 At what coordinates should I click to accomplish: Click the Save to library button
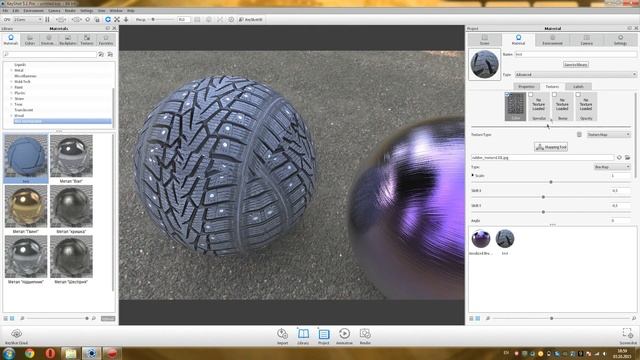click(576, 64)
